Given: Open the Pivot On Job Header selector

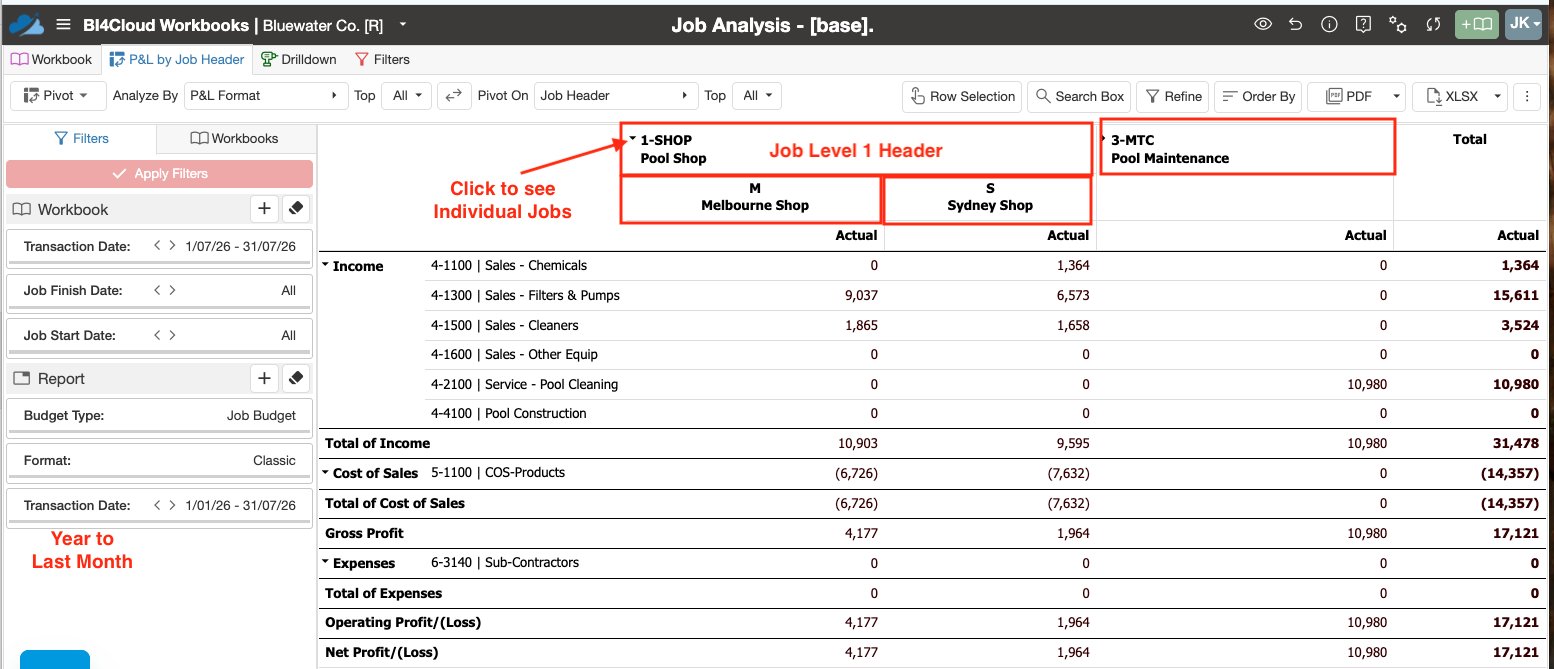Looking at the screenshot, I should (616, 96).
